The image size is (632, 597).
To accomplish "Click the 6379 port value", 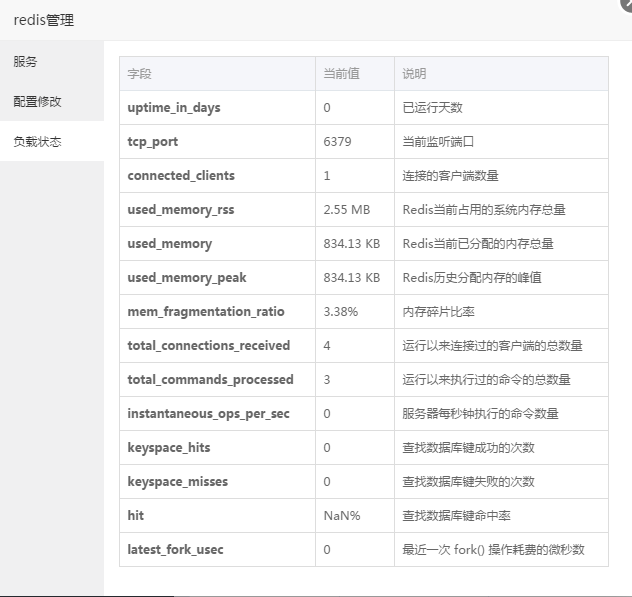I will 337,142.
